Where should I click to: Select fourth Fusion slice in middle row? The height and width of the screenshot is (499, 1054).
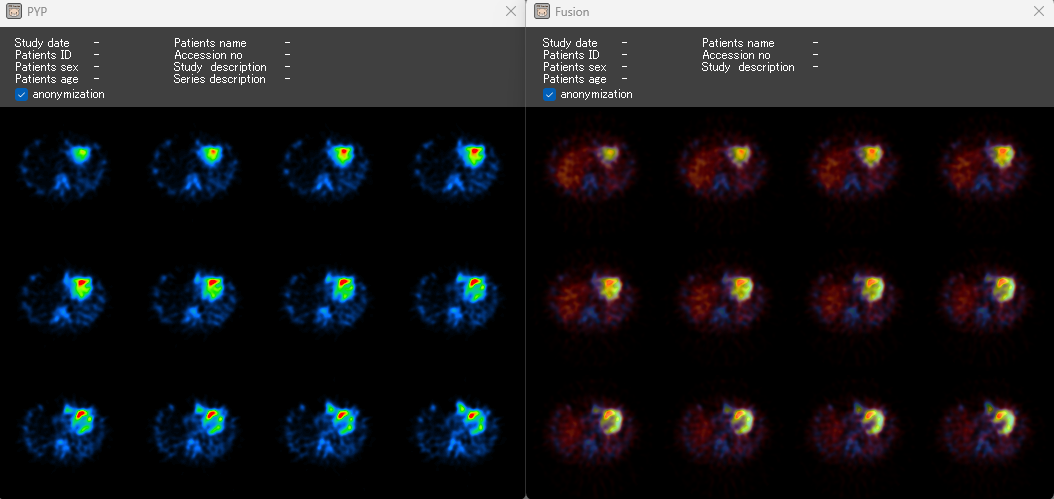coord(983,299)
